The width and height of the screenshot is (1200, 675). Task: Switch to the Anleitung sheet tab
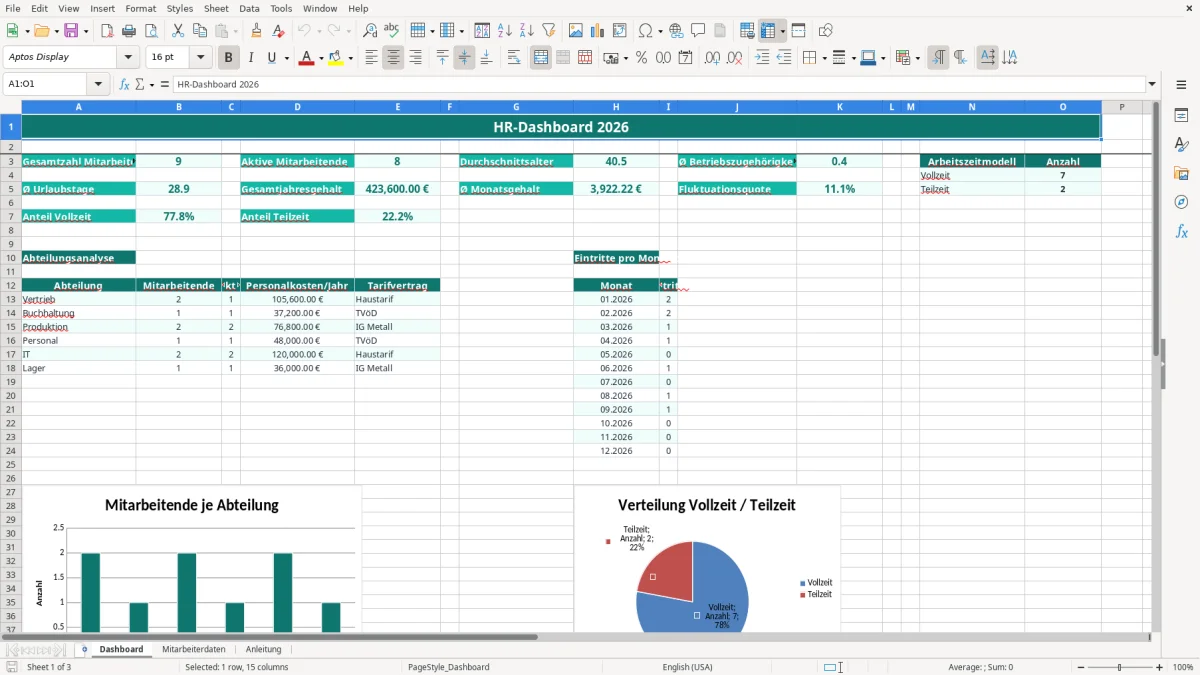pos(264,649)
